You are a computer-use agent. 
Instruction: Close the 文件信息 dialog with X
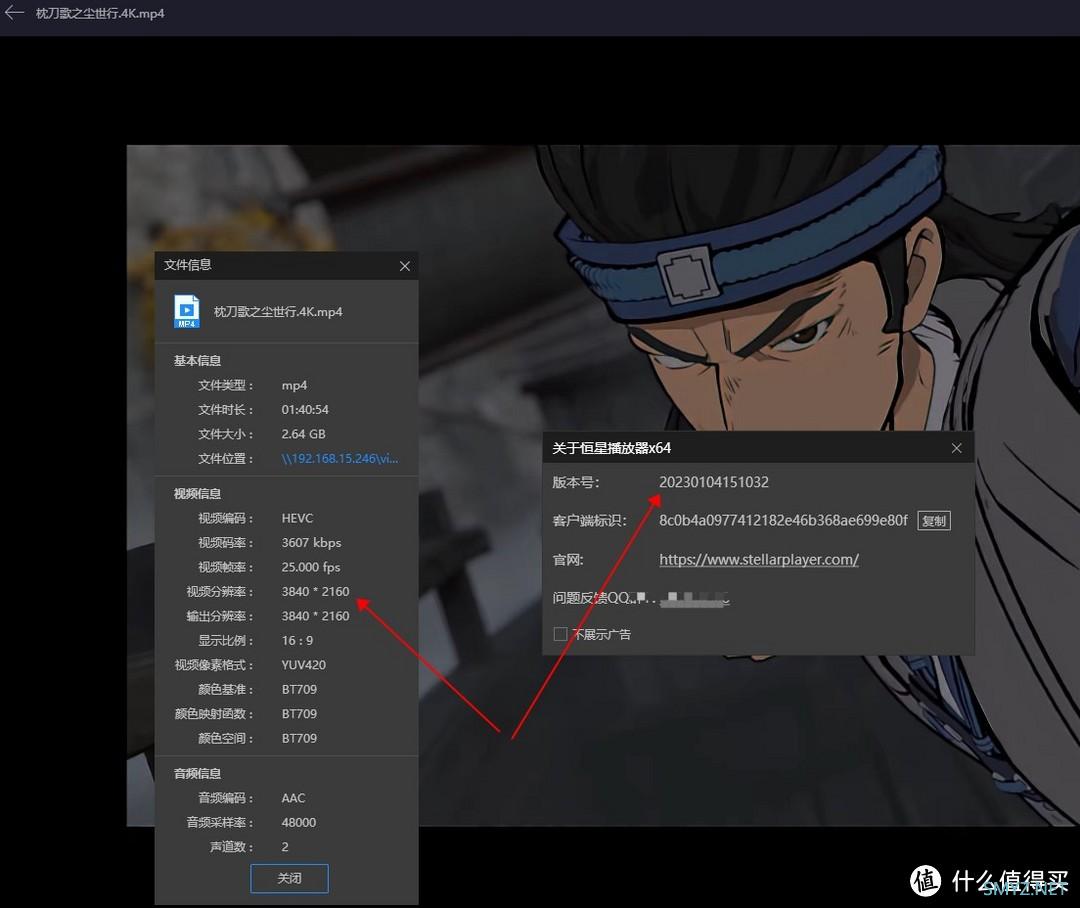click(x=405, y=266)
